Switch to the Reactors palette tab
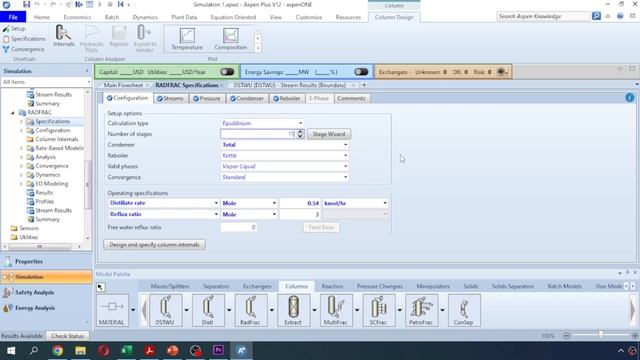The height and width of the screenshot is (360, 640). click(x=332, y=286)
